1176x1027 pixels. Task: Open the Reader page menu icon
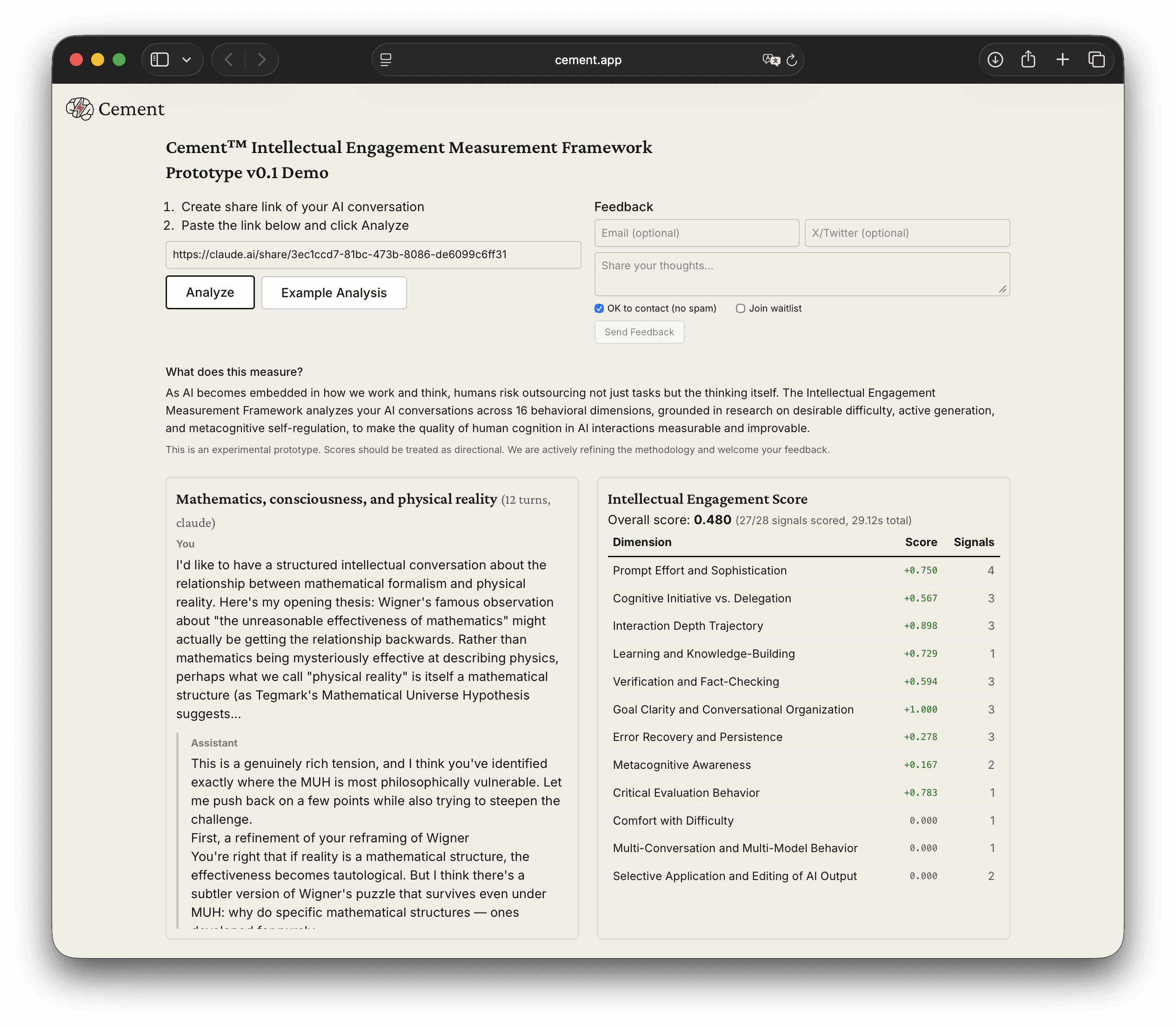386,60
